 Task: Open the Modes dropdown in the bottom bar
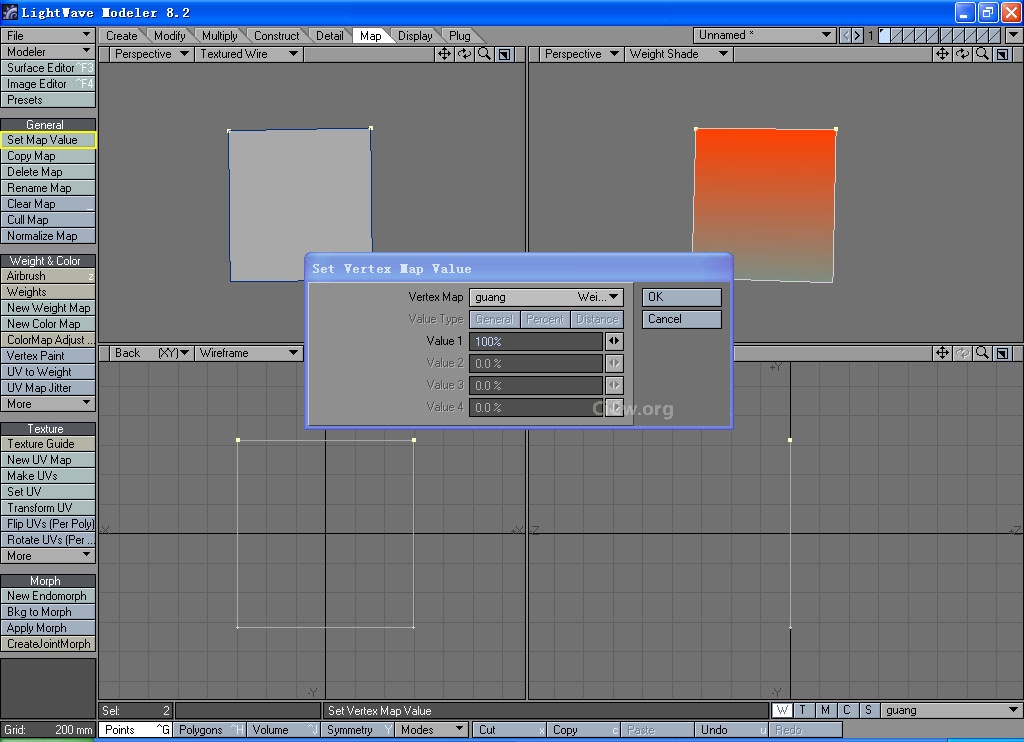432,730
